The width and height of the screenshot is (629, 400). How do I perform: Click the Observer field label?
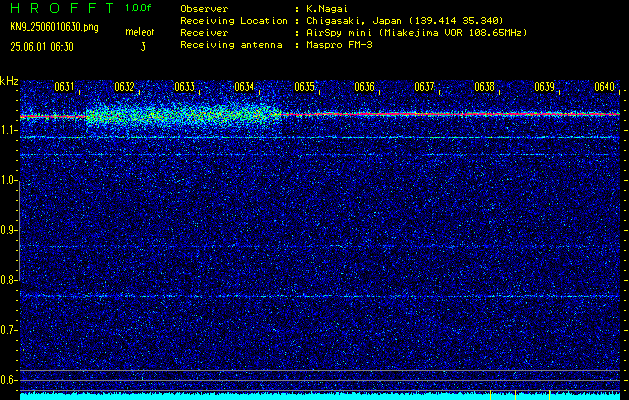tap(204, 9)
